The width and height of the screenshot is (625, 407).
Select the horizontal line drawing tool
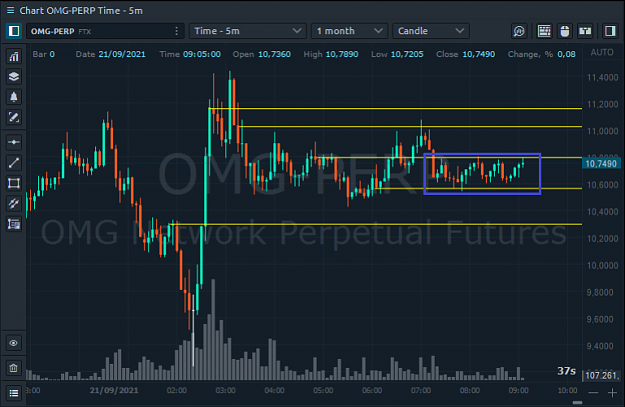pyautogui.click(x=14, y=142)
